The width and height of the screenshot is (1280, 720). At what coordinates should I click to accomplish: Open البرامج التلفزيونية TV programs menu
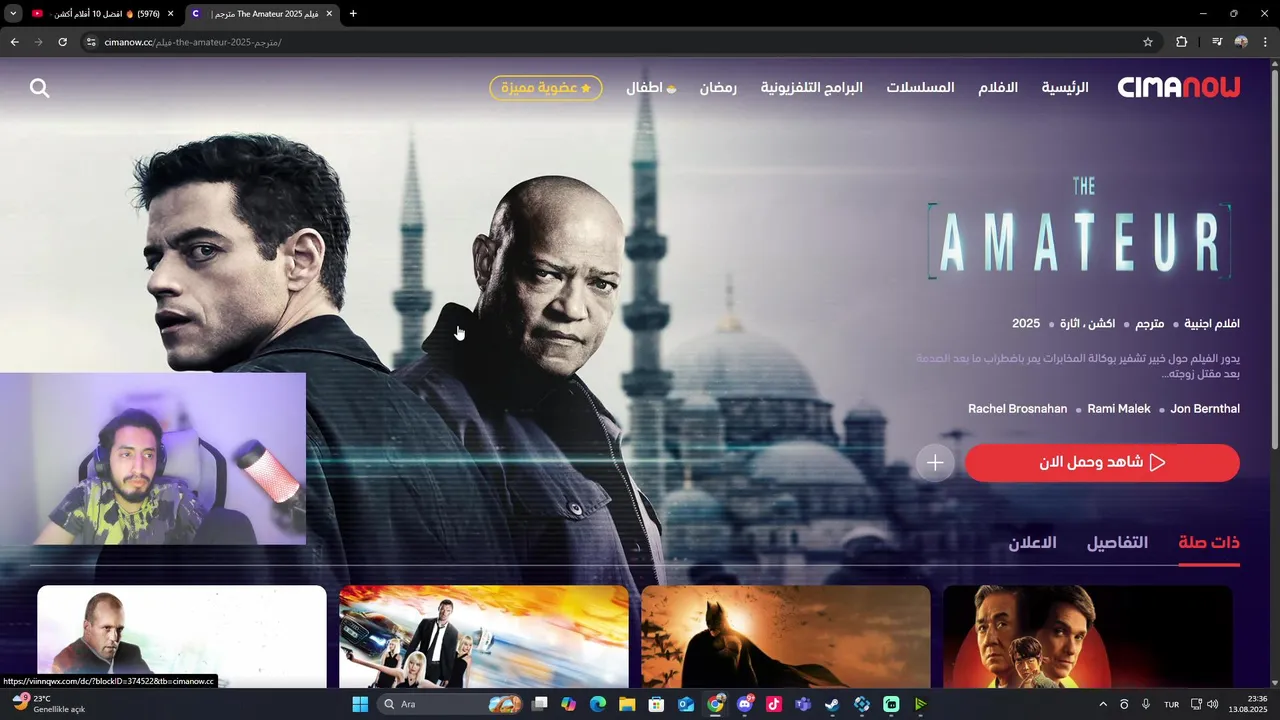[x=811, y=87]
